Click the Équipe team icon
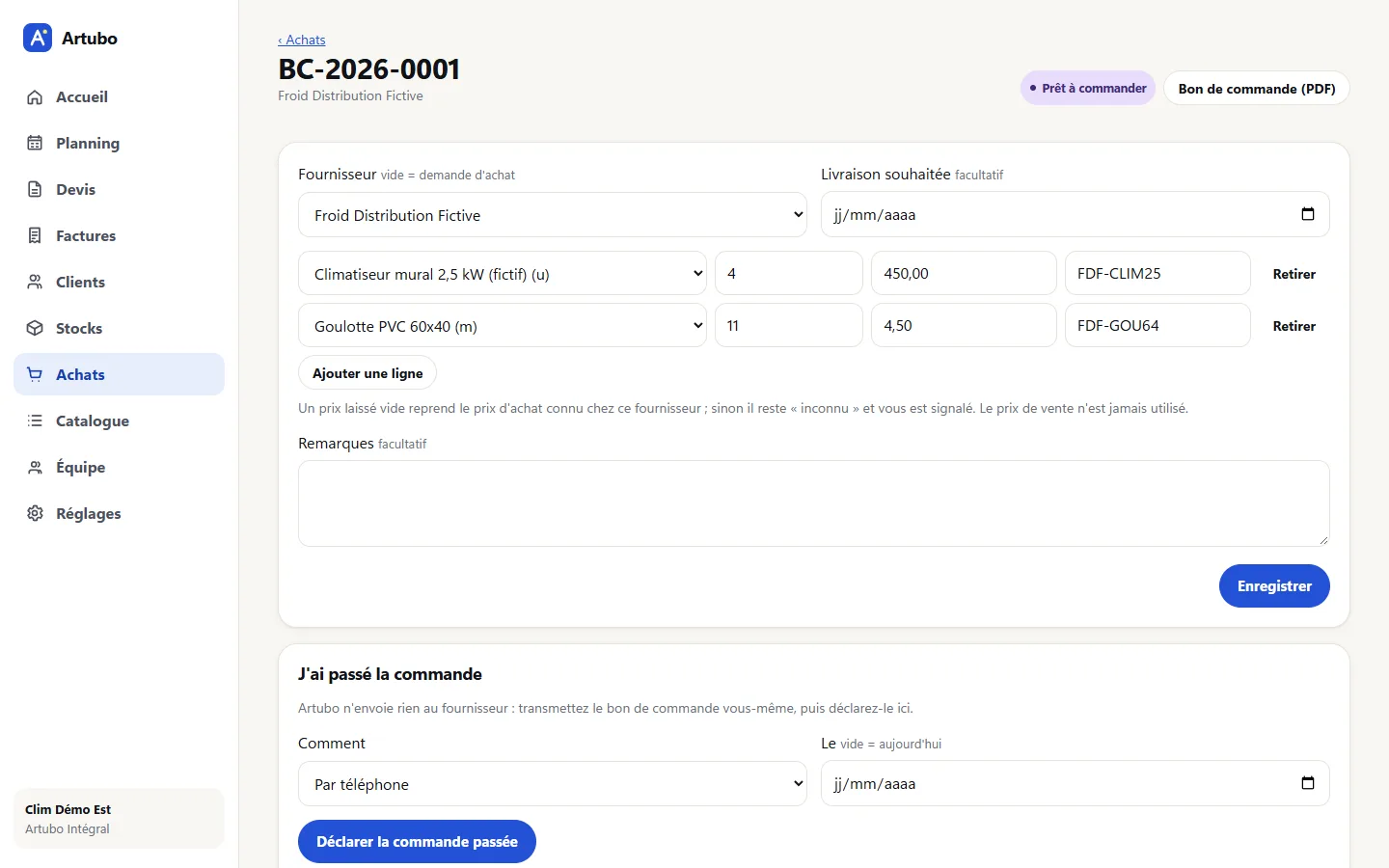Image resolution: width=1389 pixels, height=868 pixels. click(x=35, y=468)
